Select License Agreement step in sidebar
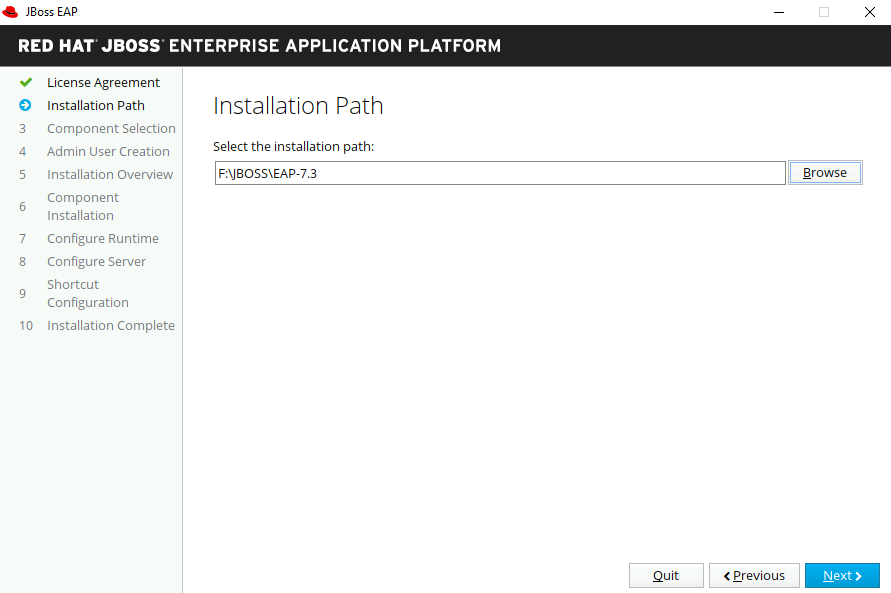This screenshot has width=891, height=593. (103, 82)
